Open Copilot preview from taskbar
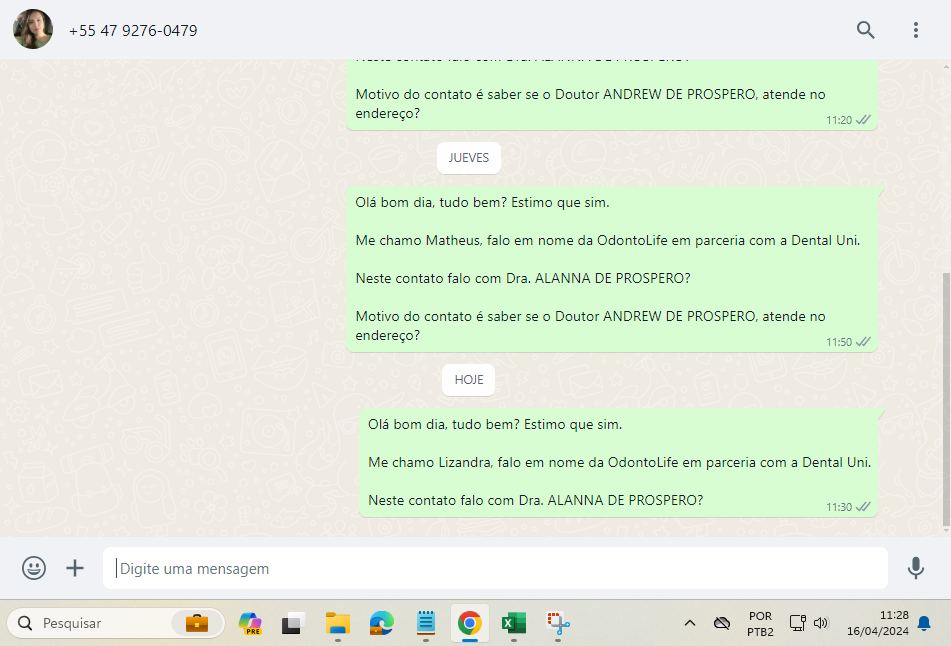 coord(250,623)
